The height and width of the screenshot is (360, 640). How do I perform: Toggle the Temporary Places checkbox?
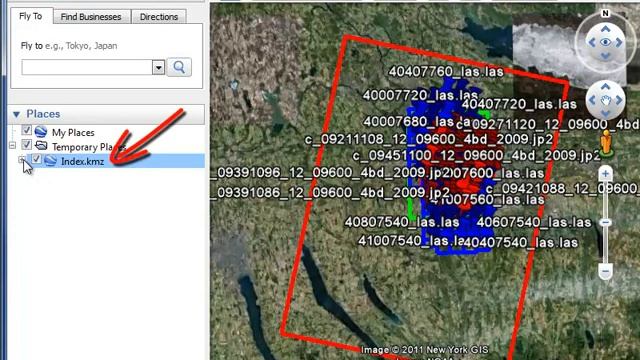tap(27, 144)
